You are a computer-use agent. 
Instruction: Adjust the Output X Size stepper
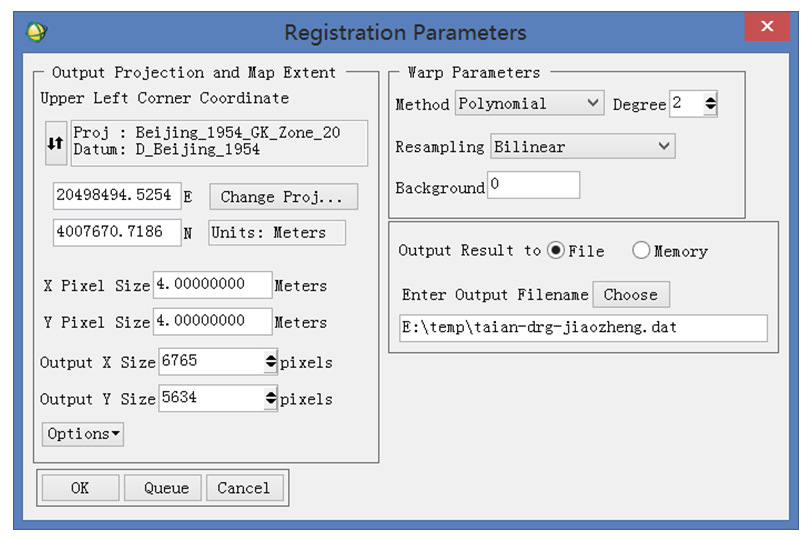(x=271, y=361)
